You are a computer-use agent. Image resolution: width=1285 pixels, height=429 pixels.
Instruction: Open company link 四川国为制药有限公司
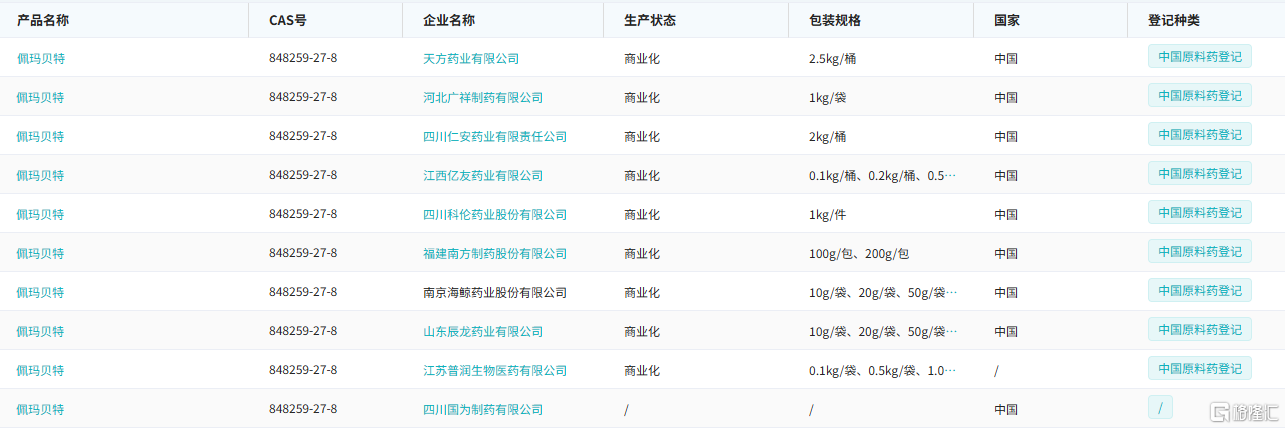pyautogui.click(x=483, y=409)
